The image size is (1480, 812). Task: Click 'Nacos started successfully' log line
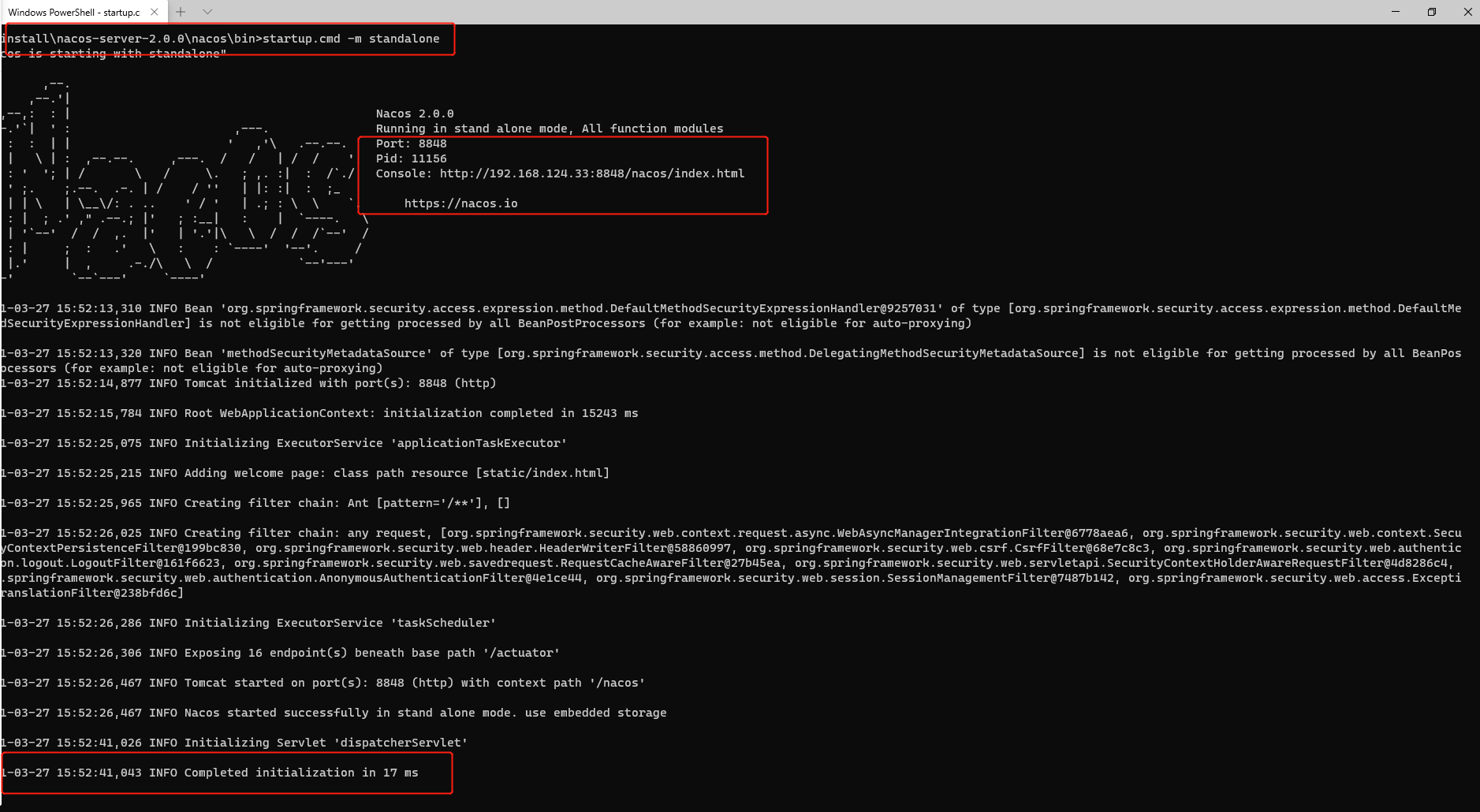334,713
